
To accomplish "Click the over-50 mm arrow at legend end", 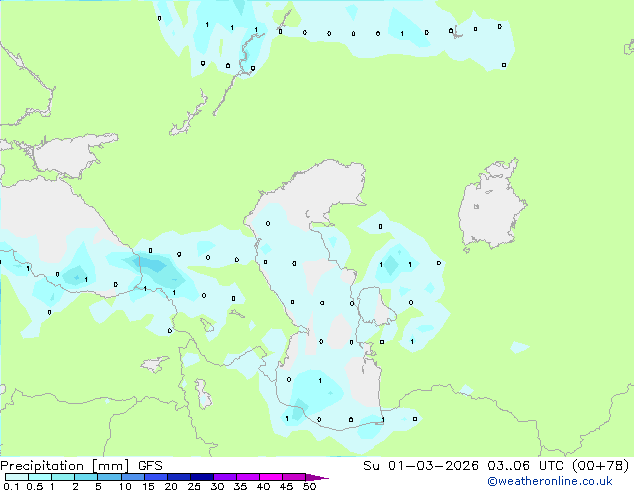I will click(317, 477).
